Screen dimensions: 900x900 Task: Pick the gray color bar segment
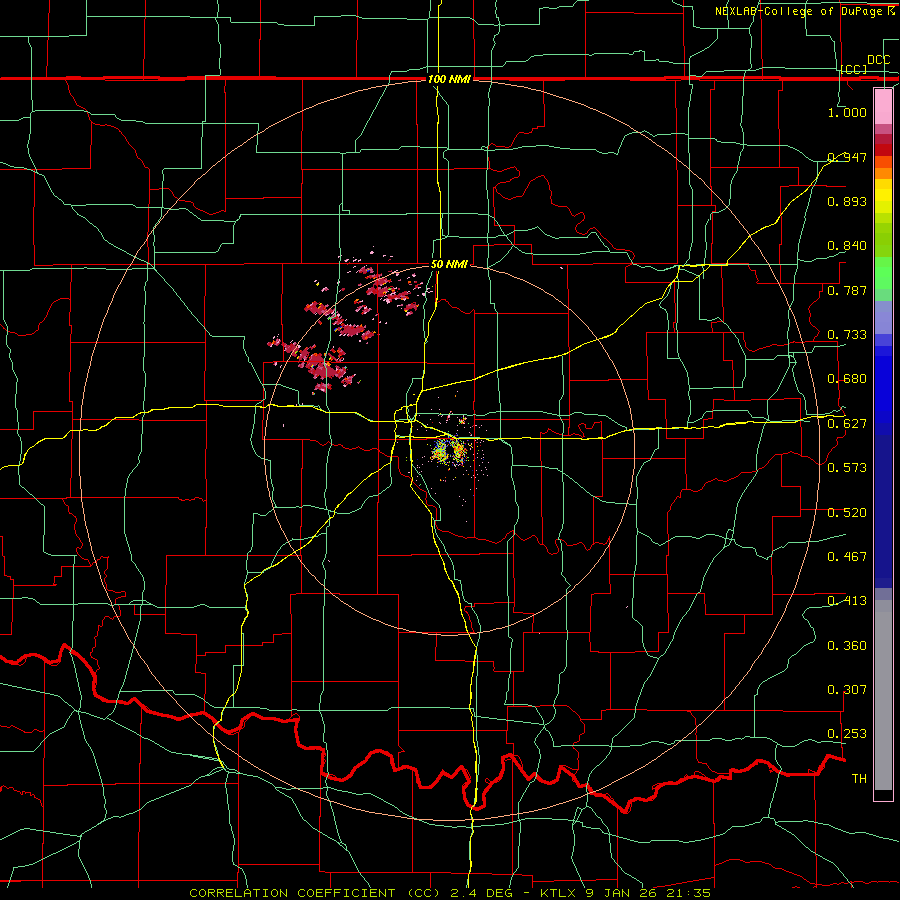coord(883,695)
